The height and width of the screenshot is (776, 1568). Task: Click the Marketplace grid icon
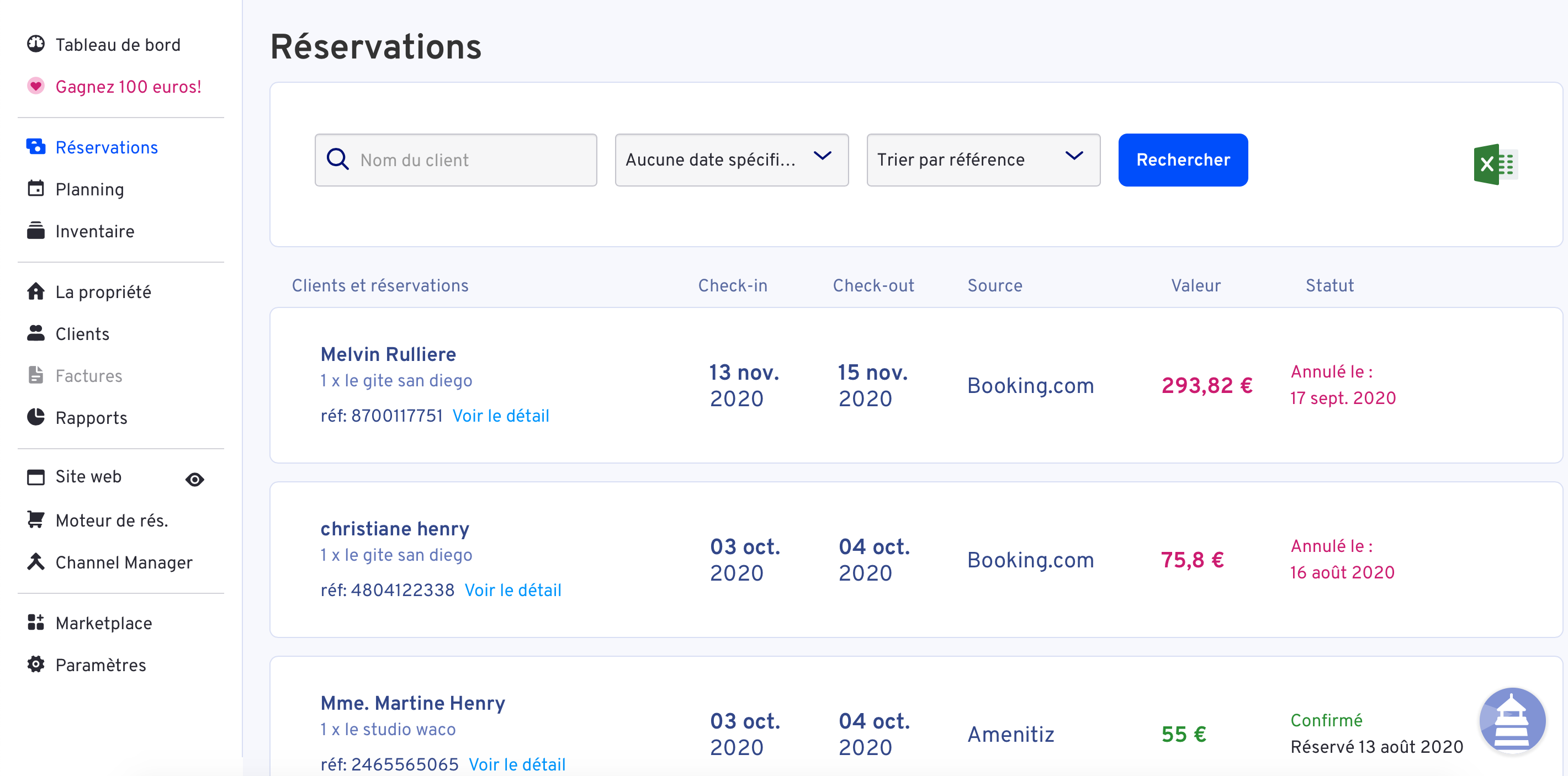pyautogui.click(x=36, y=622)
